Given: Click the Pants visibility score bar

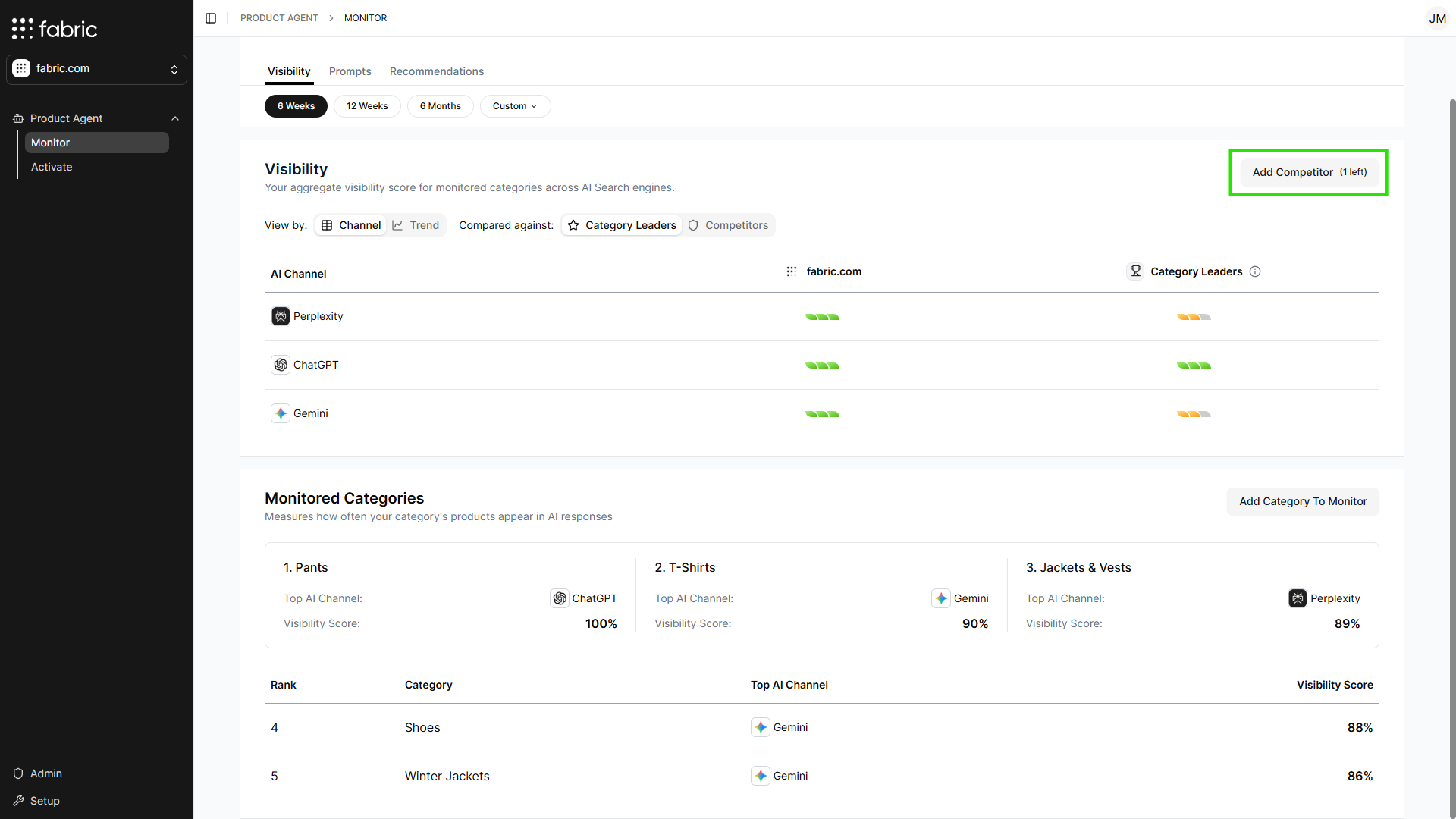Looking at the screenshot, I should click(x=601, y=623).
